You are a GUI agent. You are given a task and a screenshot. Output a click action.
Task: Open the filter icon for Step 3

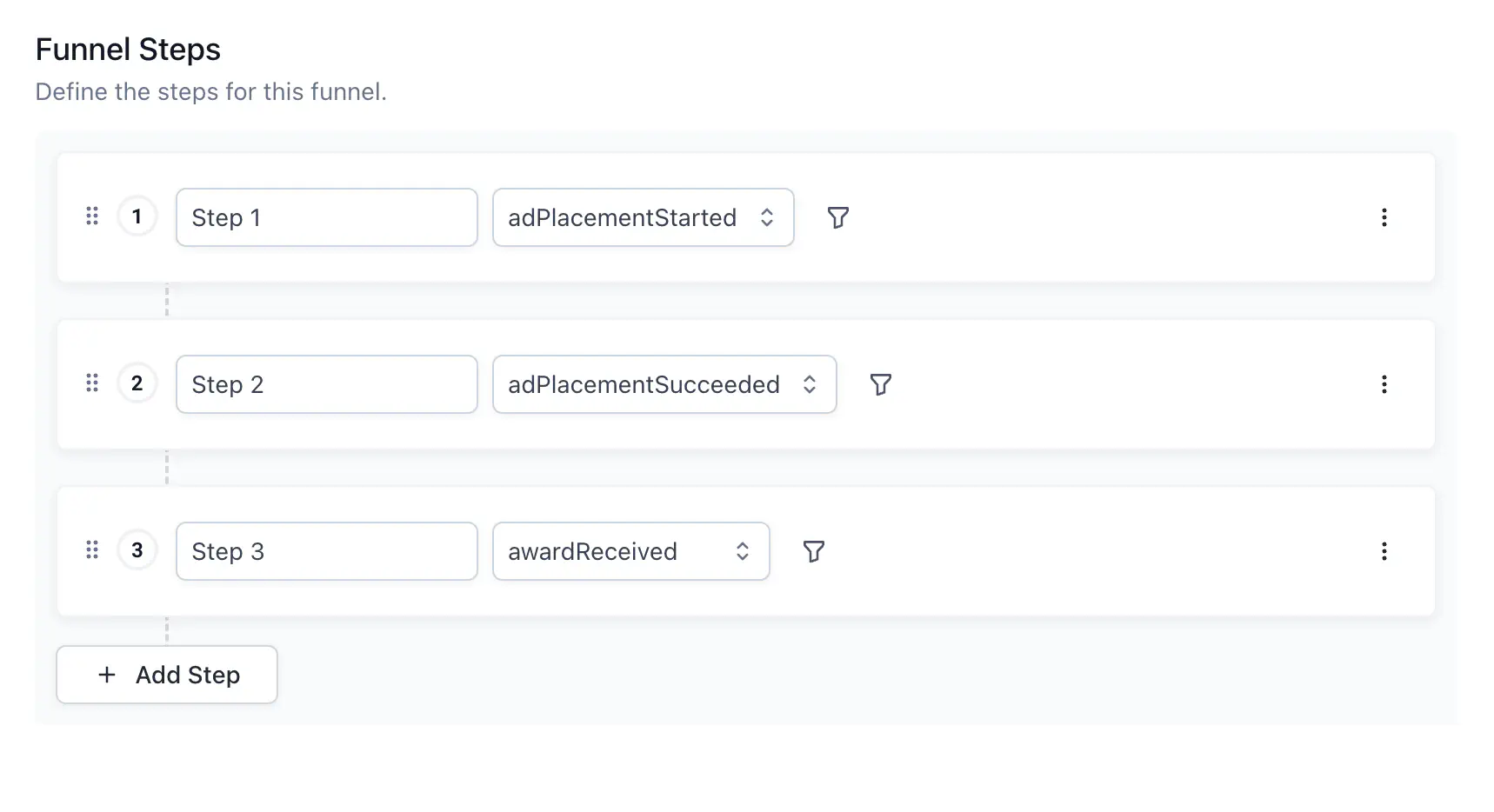(813, 550)
